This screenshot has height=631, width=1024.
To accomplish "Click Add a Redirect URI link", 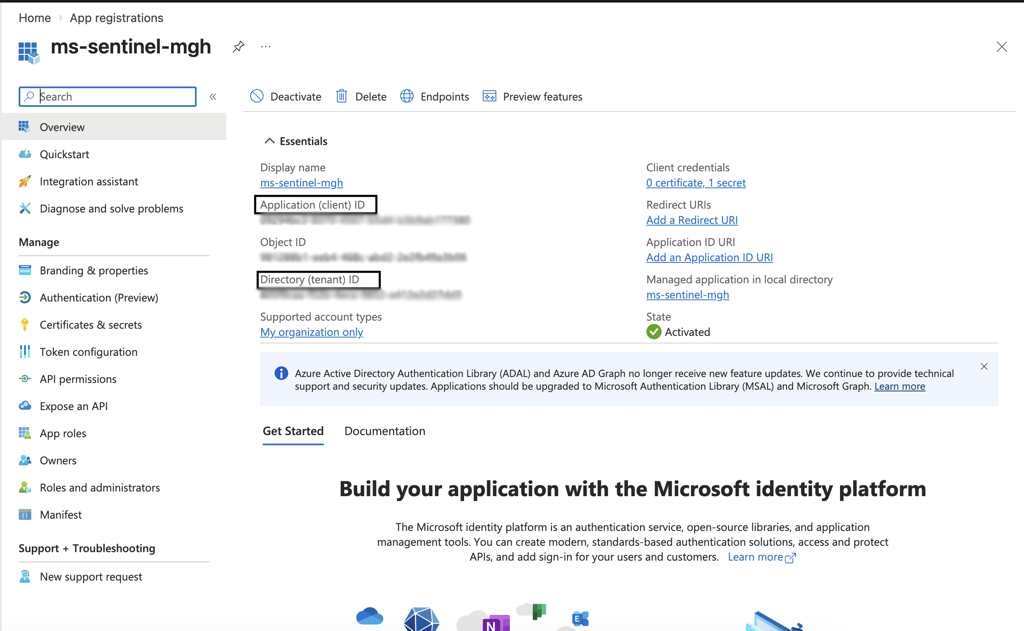I will (692, 220).
